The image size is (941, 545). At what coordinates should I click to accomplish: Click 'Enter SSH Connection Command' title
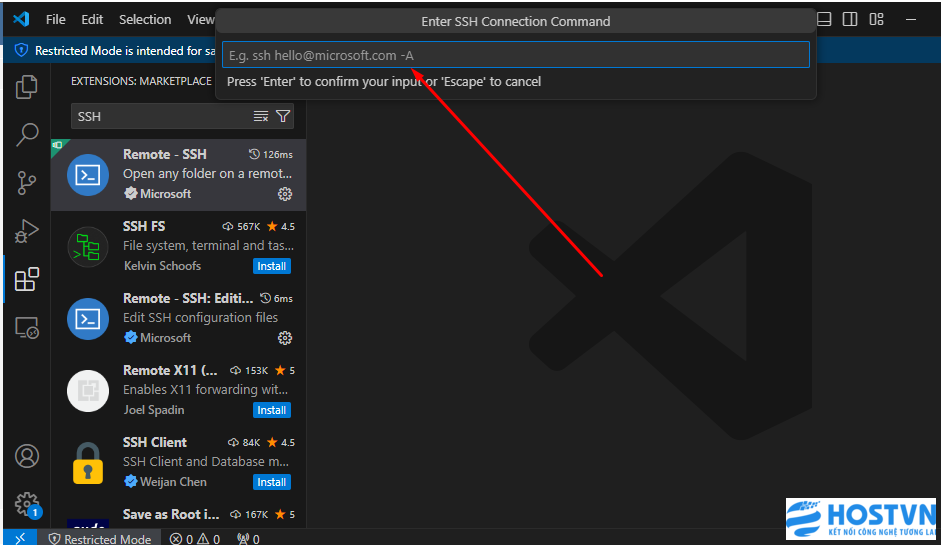coord(516,22)
